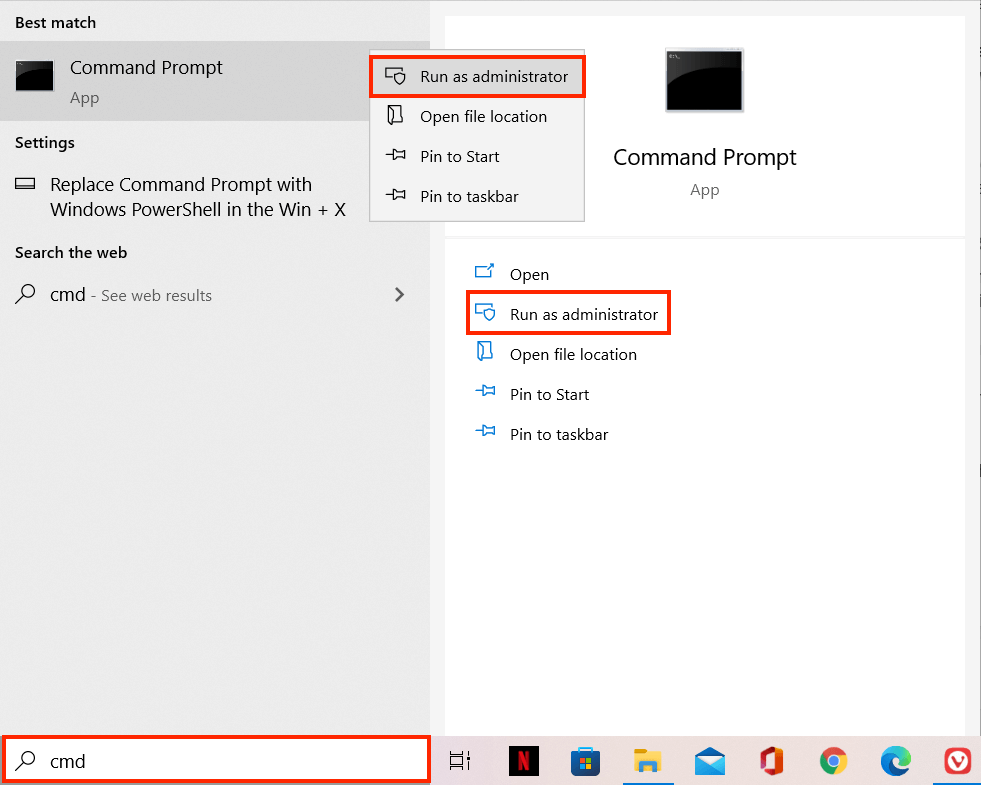Screen dimensions: 981x785
Task: Open Vivaldi browser from taskbar
Action: click(x=957, y=761)
